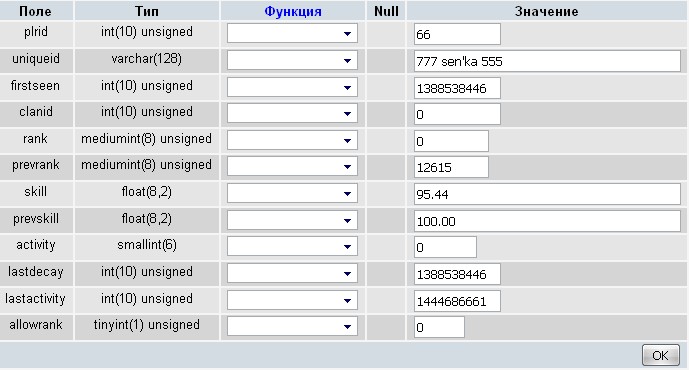Image resolution: width=689 pixels, height=370 pixels.
Task: Click the skill field showing 95.44
Action: 547,194
